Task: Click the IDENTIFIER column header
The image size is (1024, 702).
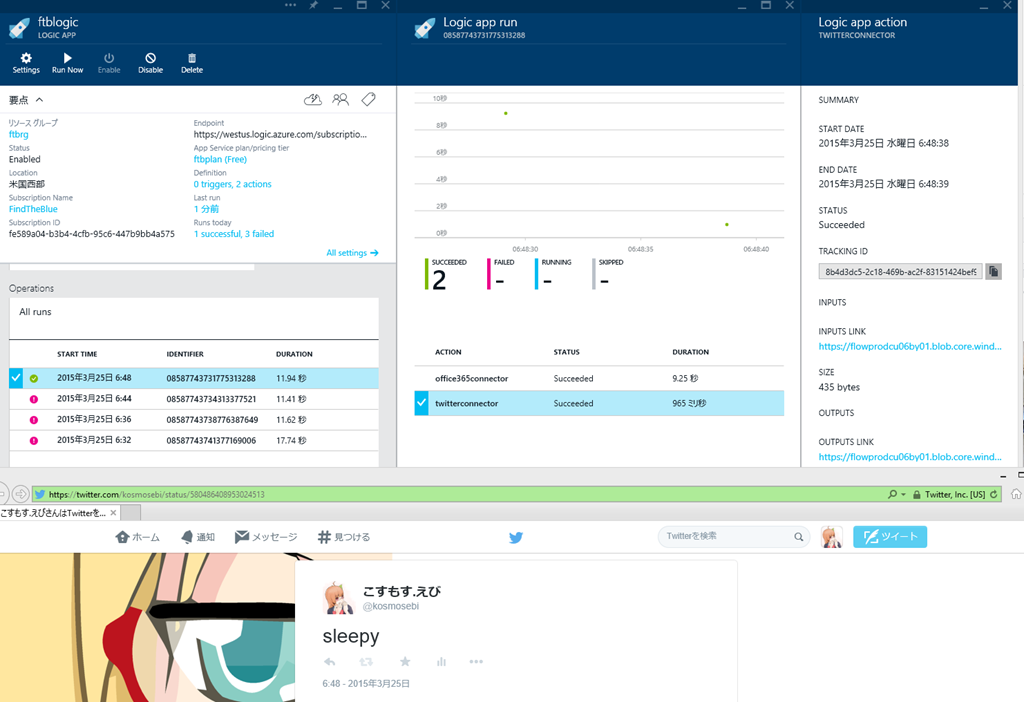Action: (x=185, y=354)
